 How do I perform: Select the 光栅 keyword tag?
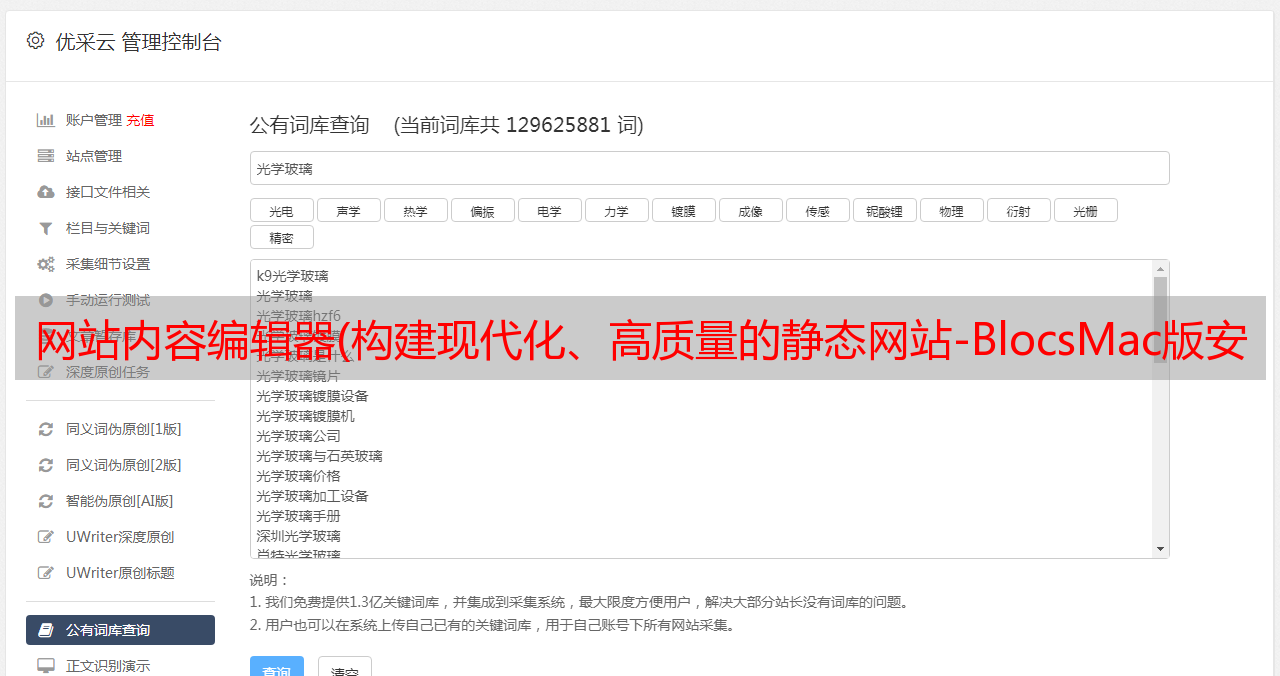[1085, 210]
